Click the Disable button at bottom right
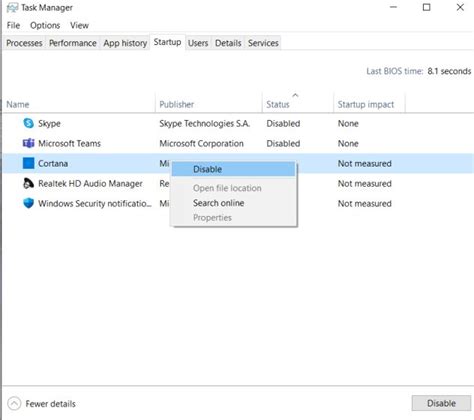This screenshot has width=474, height=420. pos(441,403)
